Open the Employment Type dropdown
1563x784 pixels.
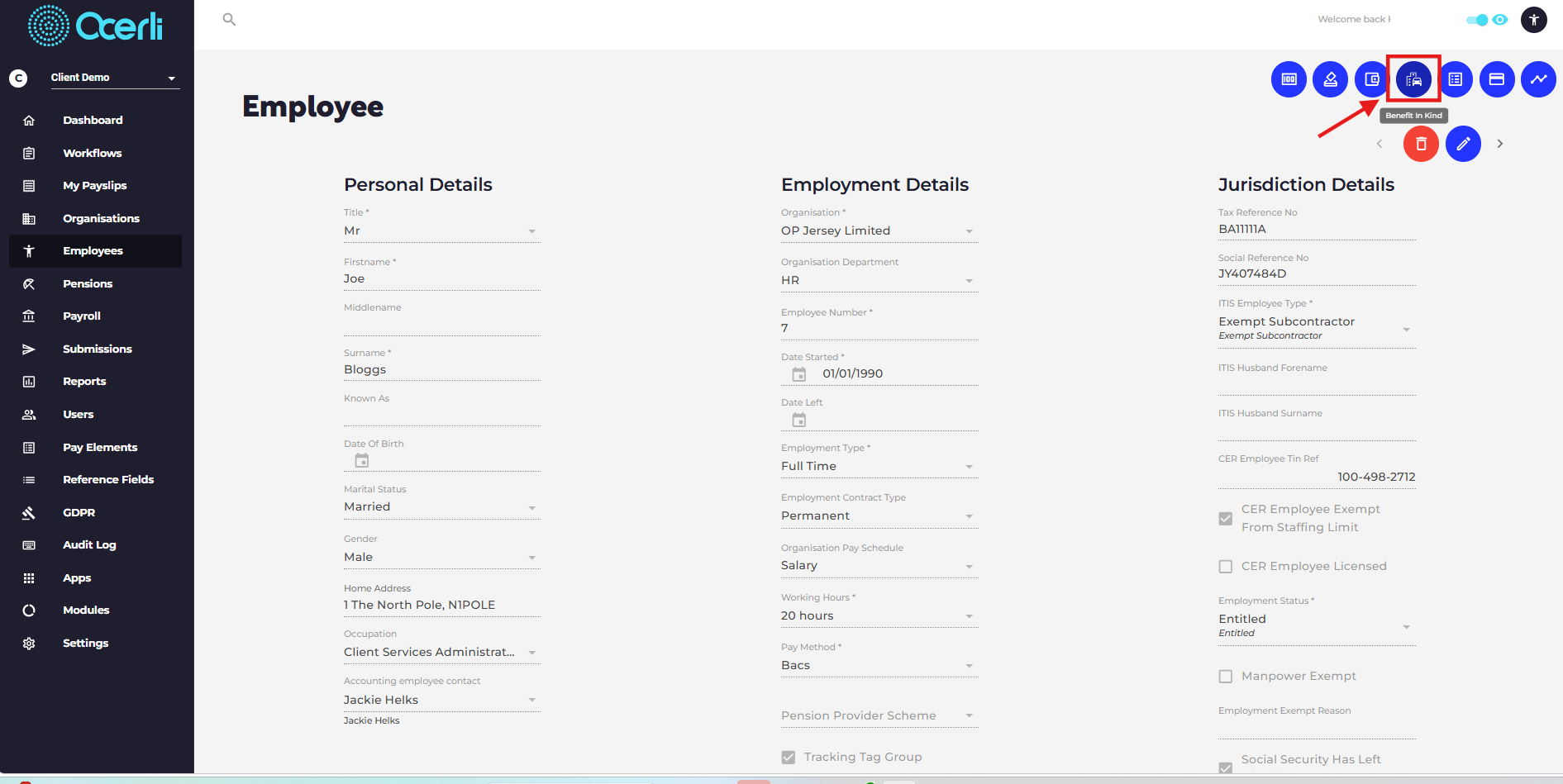pos(879,467)
